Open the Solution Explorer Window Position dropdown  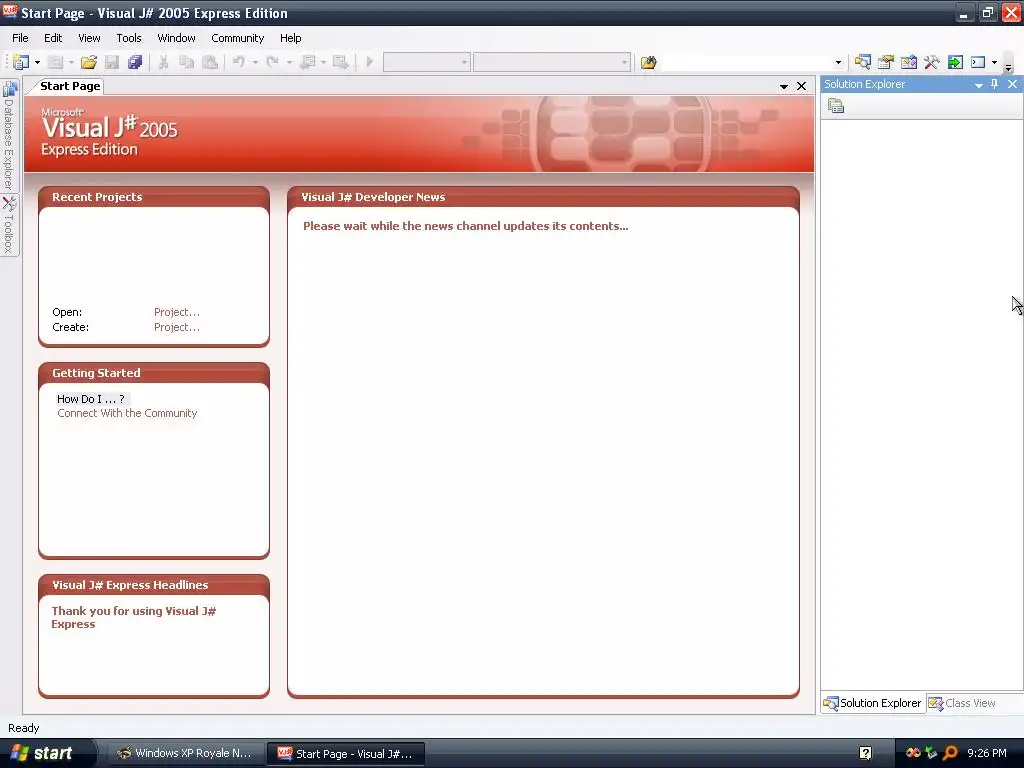pyautogui.click(x=978, y=85)
